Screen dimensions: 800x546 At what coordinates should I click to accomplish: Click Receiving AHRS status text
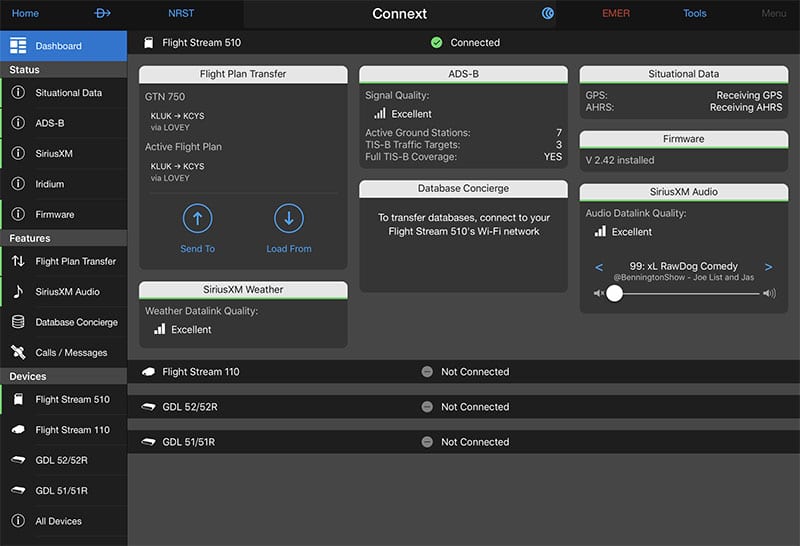pos(746,108)
